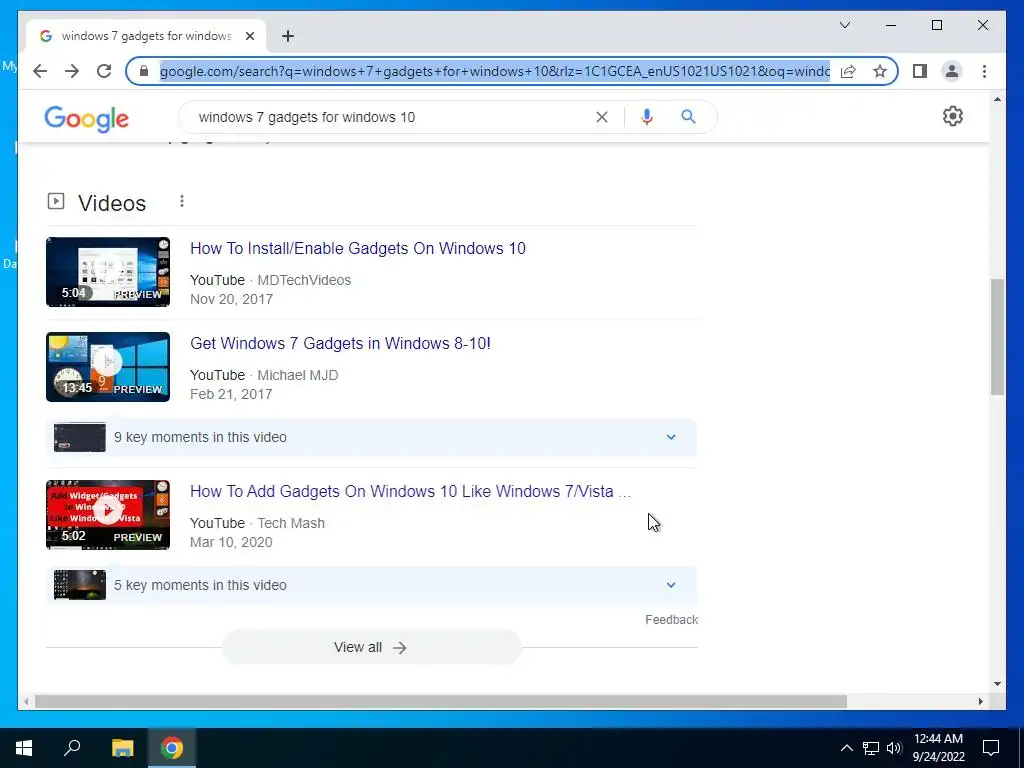Expand 9 key moments in this video
The width and height of the screenshot is (1024, 768).
point(372,437)
